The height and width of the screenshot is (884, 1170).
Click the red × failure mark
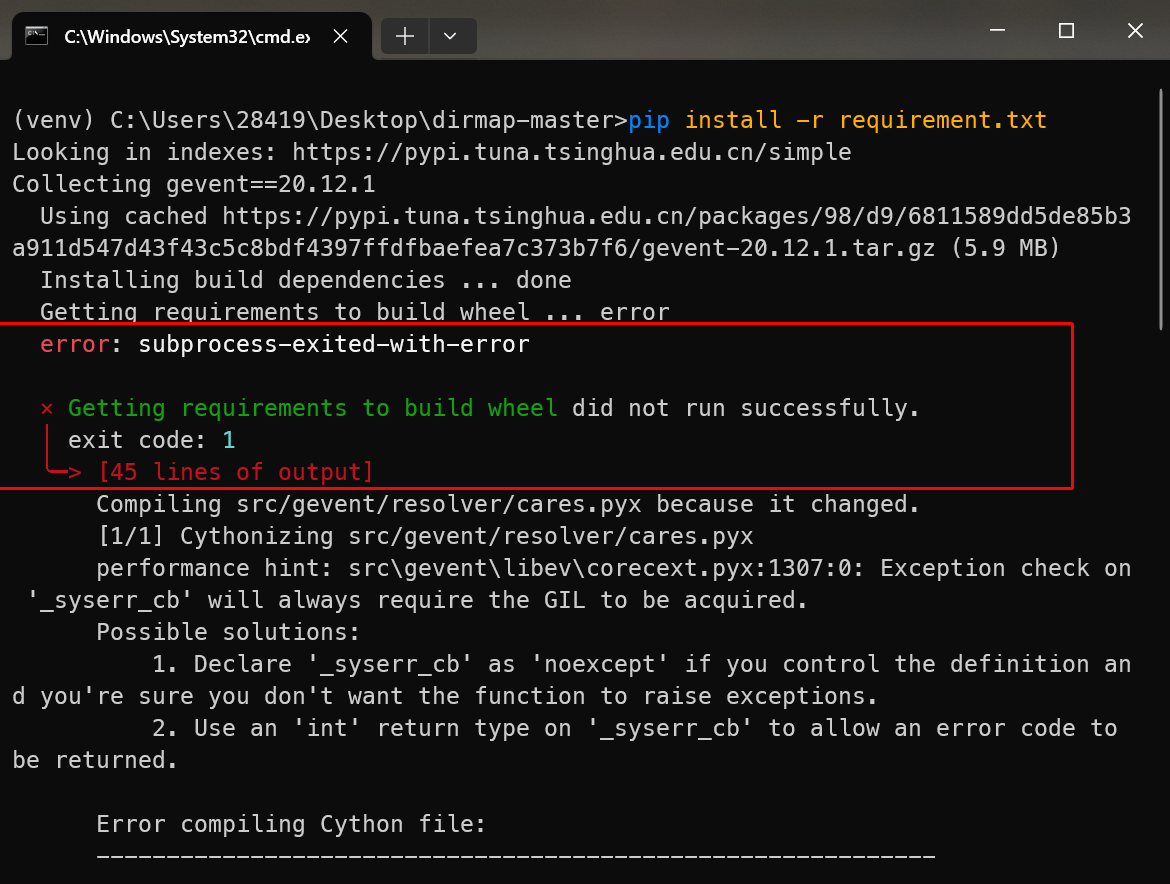[x=47, y=408]
